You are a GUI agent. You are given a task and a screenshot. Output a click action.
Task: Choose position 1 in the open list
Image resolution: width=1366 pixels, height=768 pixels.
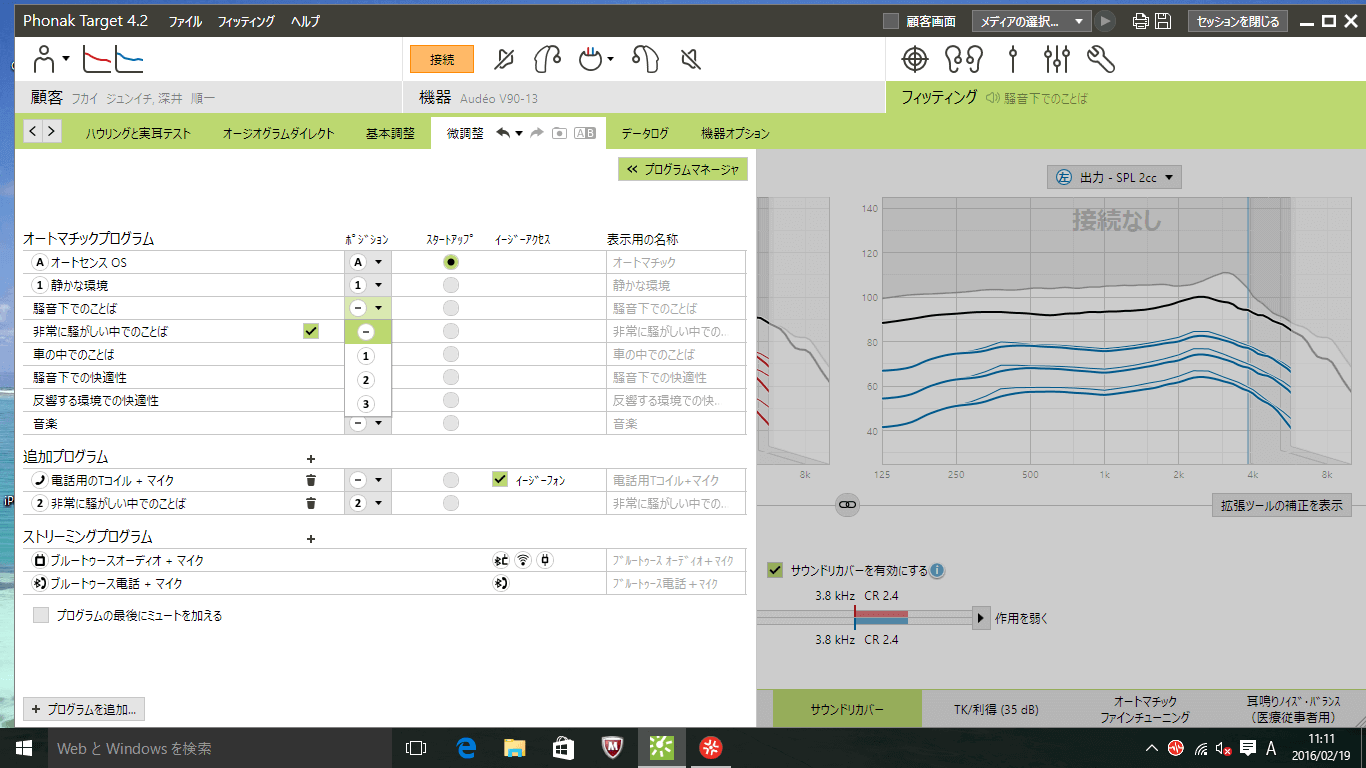[x=366, y=356]
